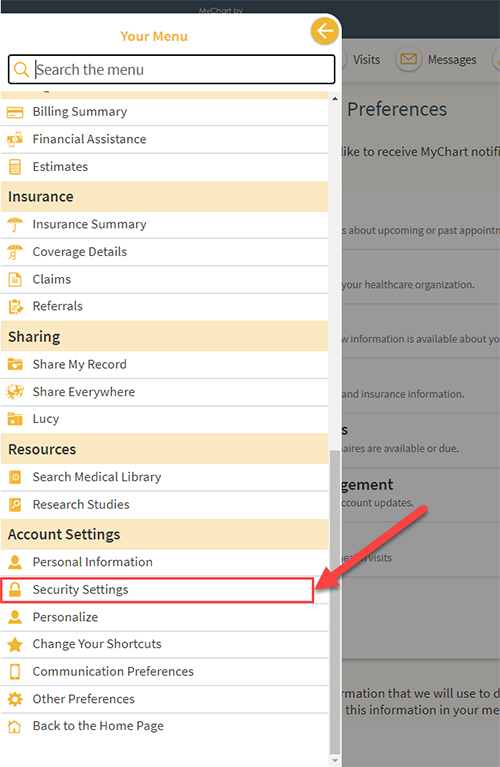
Task: Click the Change Your Shortcuts star icon
Action: pyautogui.click(x=15, y=644)
